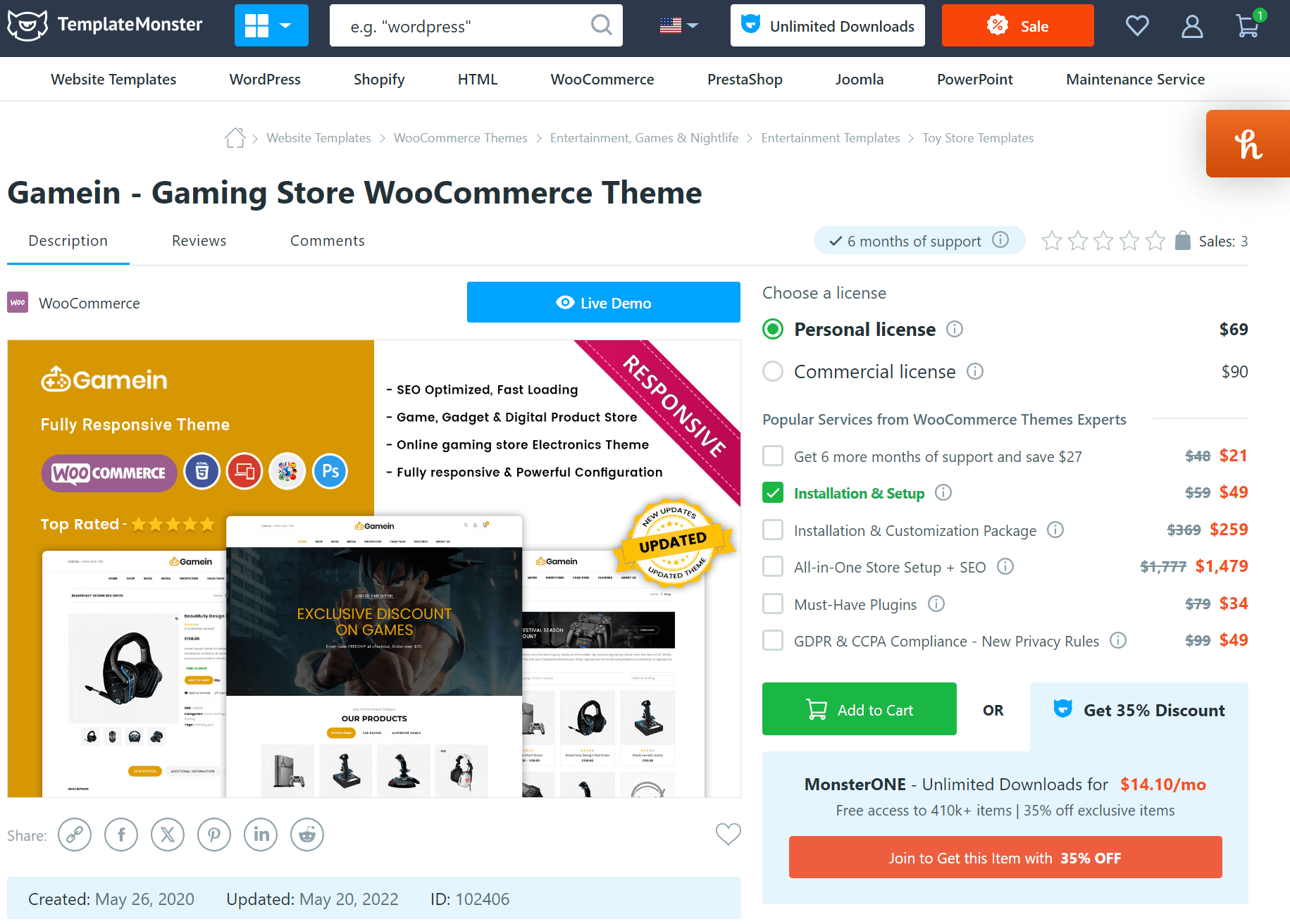
Task: Click Must-Have Plugins info icon
Action: 936,604
